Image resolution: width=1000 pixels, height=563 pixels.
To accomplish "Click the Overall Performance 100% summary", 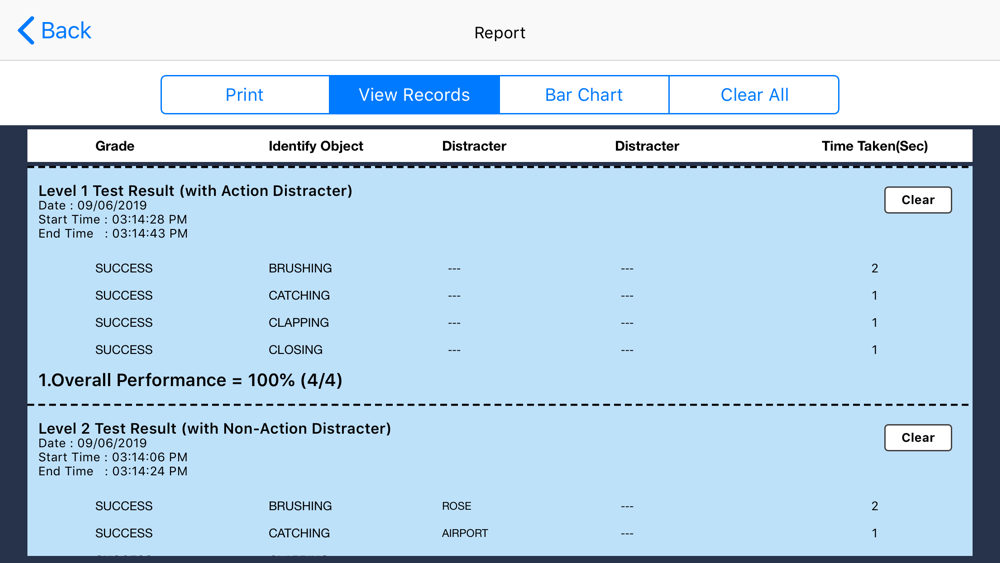I will 190,381.
